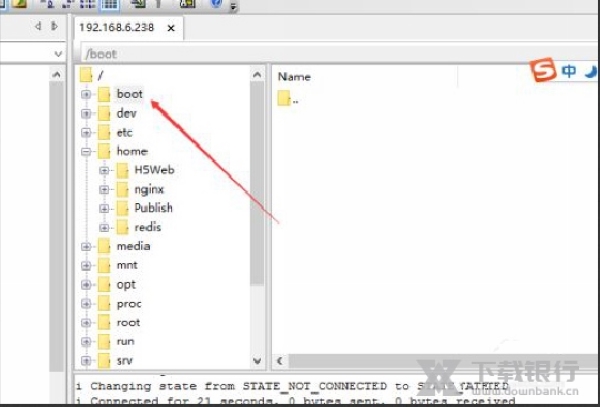Expand the nginx subfolder
Image resolution: width=600 pixels, height=407 pixels.
pyautogui.click(x=104, y=189)
